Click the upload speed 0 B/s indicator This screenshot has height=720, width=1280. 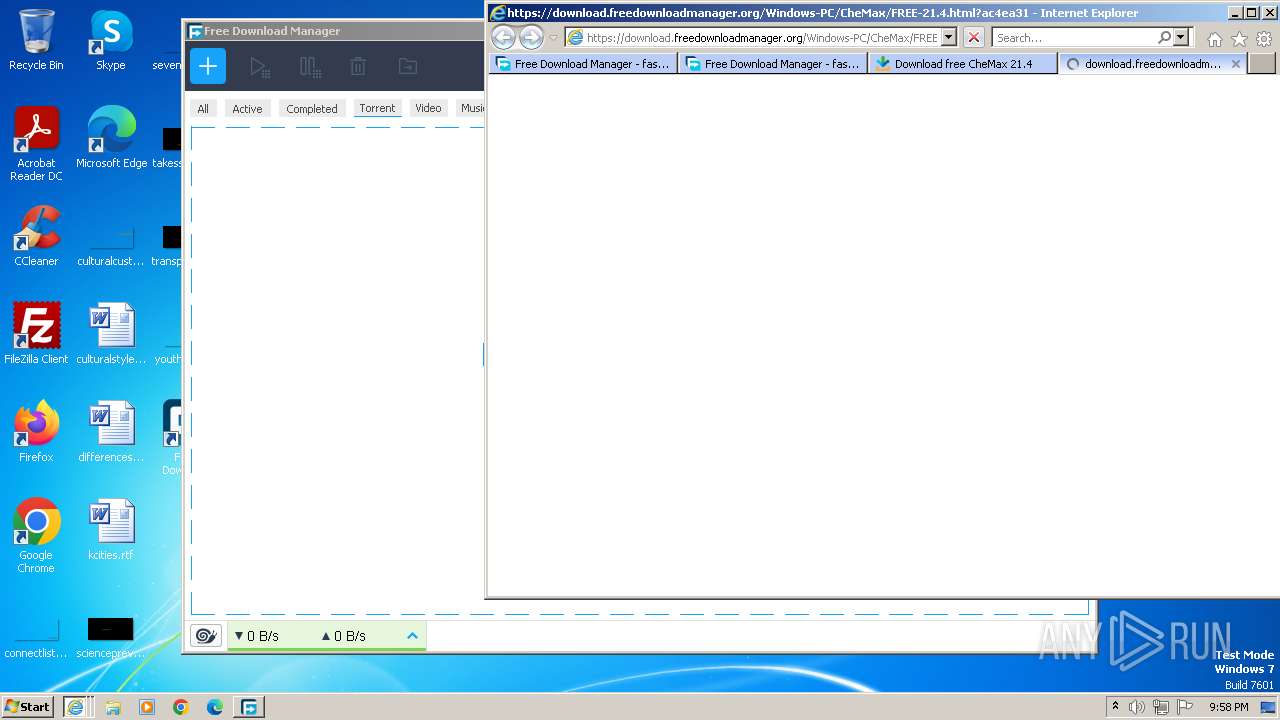click(343, 635)
